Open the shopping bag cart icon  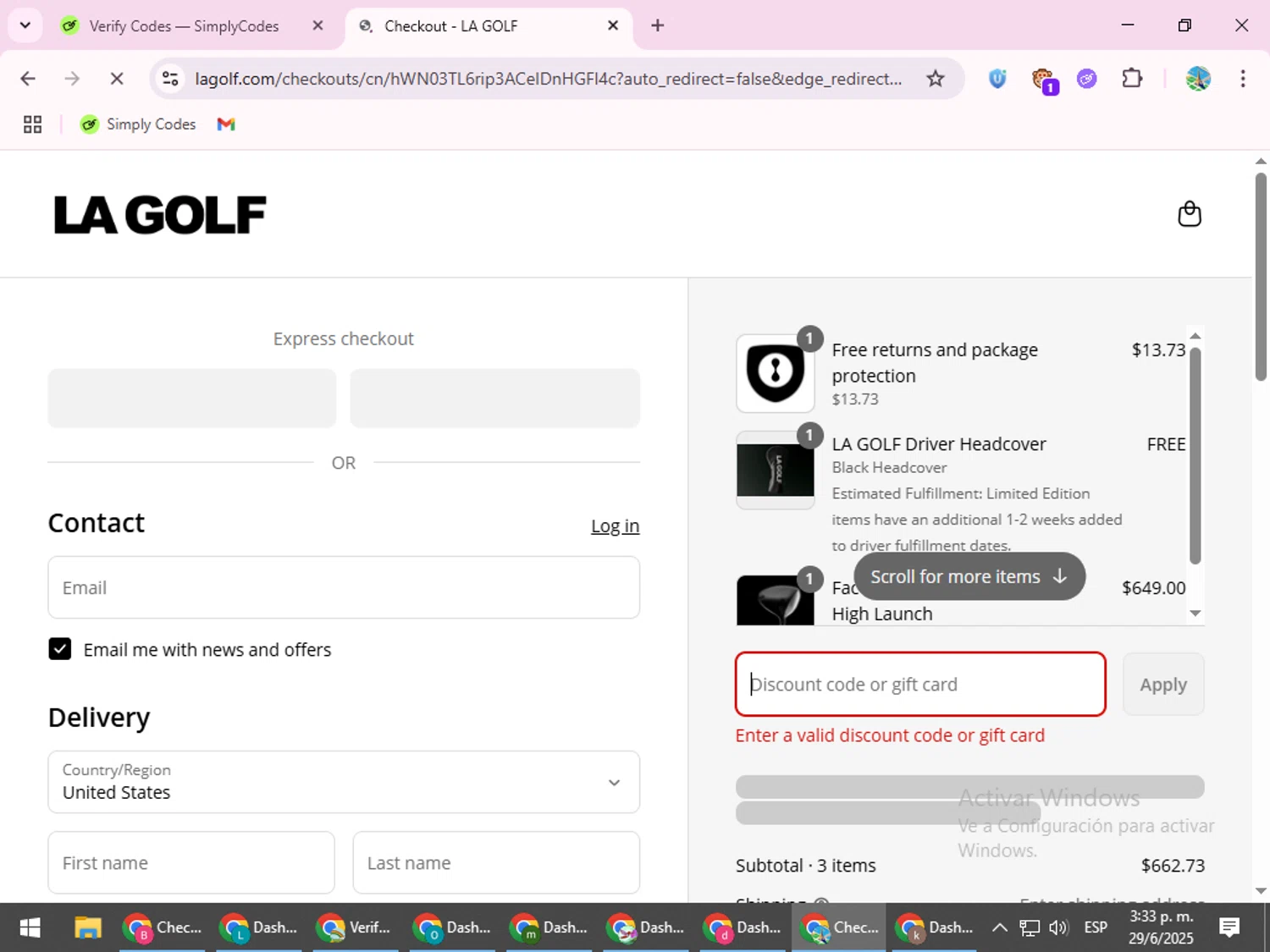(1190, 214)
